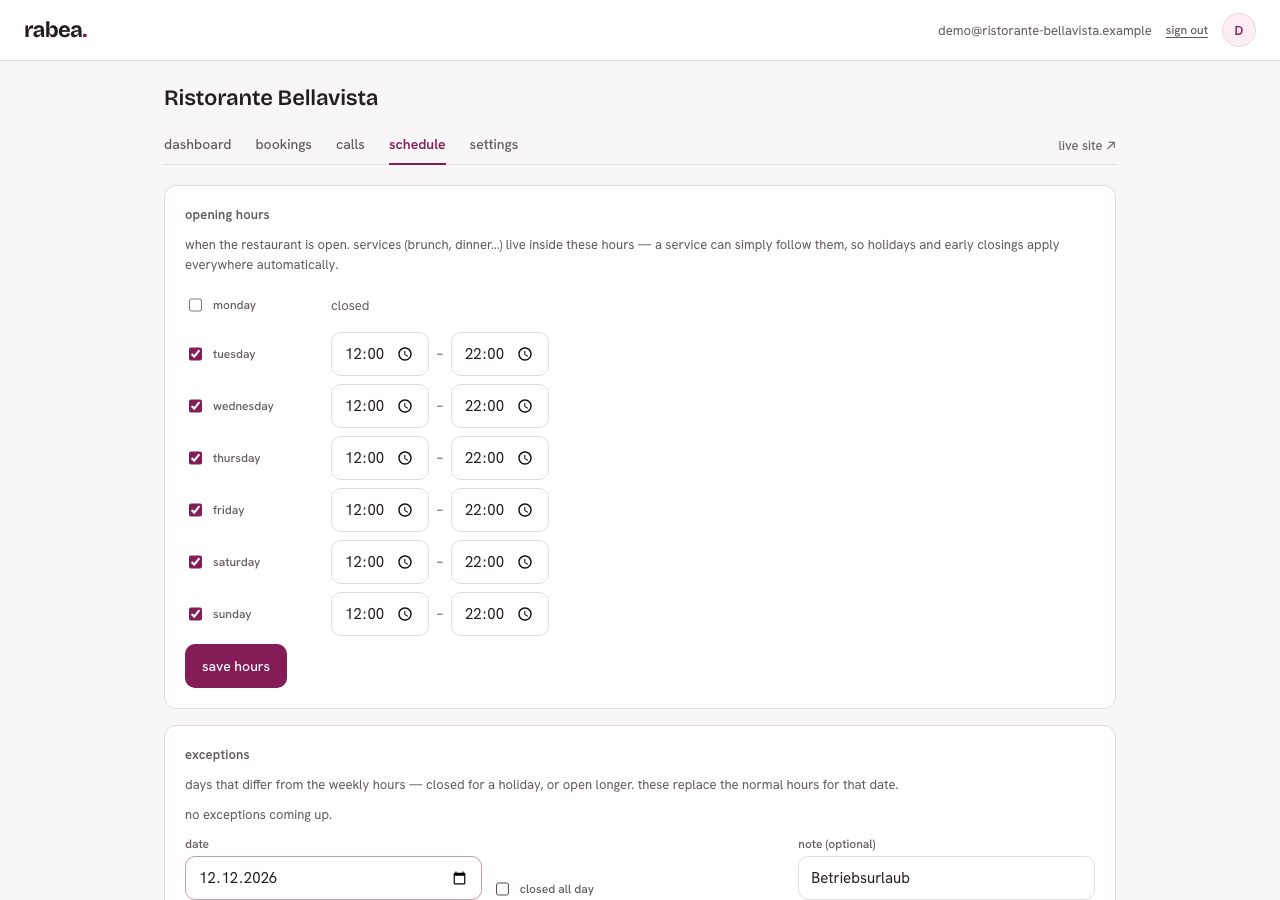Go to the dashboard tab
Viewport: 1280px width, 900px height.
[x=198, y=145]
